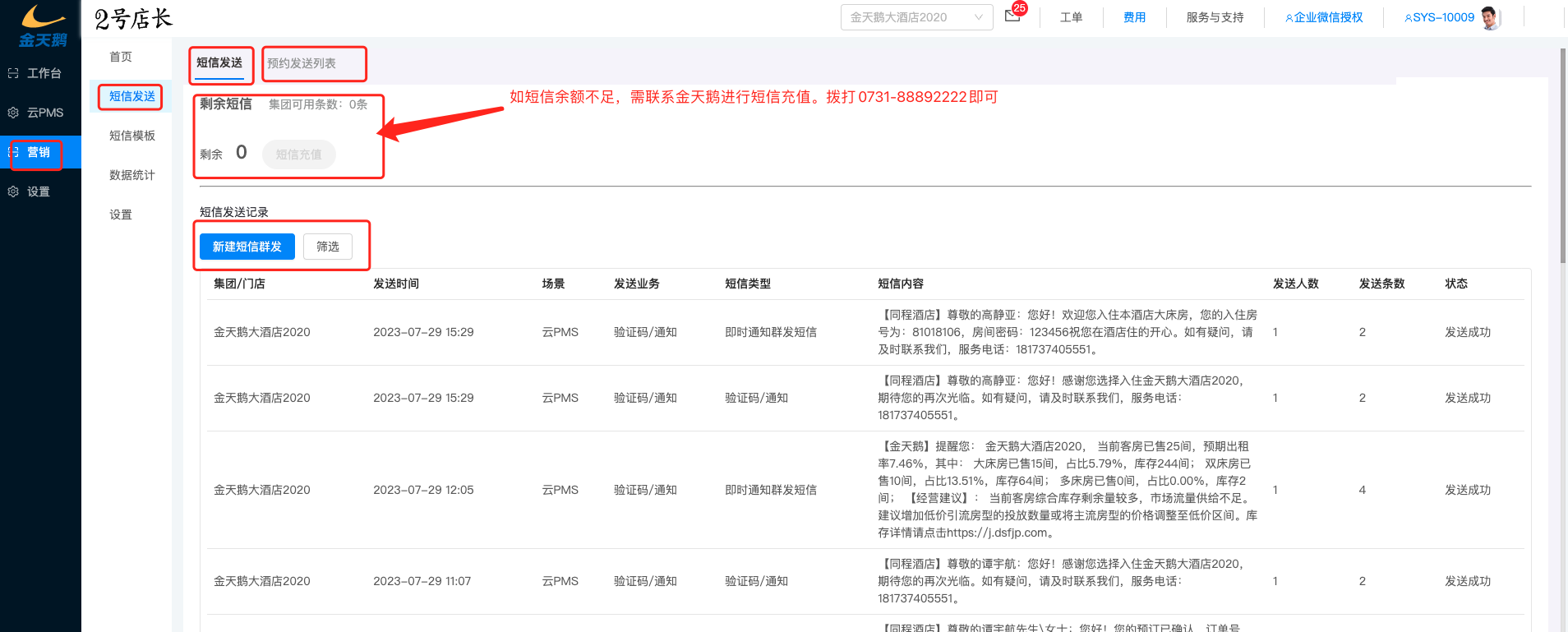1568x632 pixels.
Task: Click message about 房间密码: 123456
Action: (x=1068, y=332)
